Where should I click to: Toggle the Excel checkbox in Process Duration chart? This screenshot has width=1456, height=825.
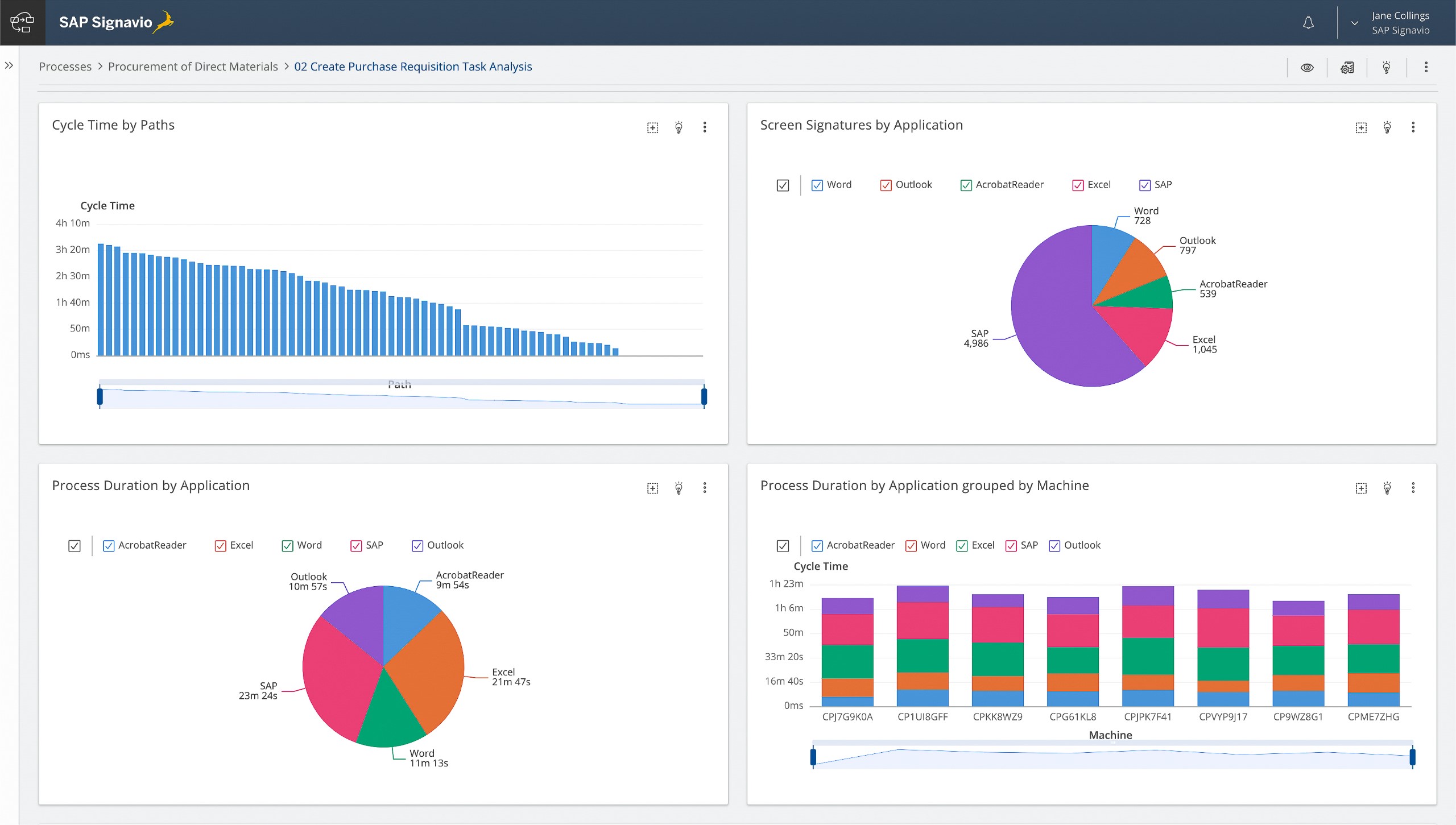tap(221, 545)
